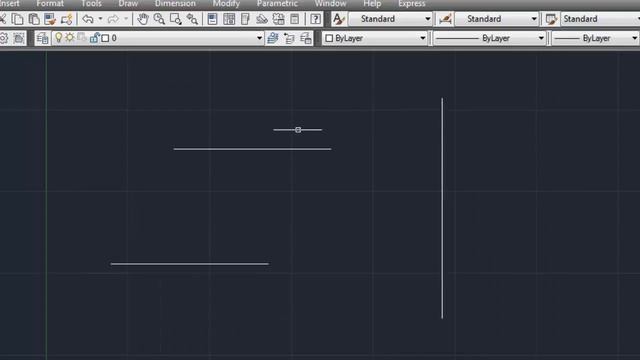
Task: Open the Modify menu
Action: click(x=226, y=4)
